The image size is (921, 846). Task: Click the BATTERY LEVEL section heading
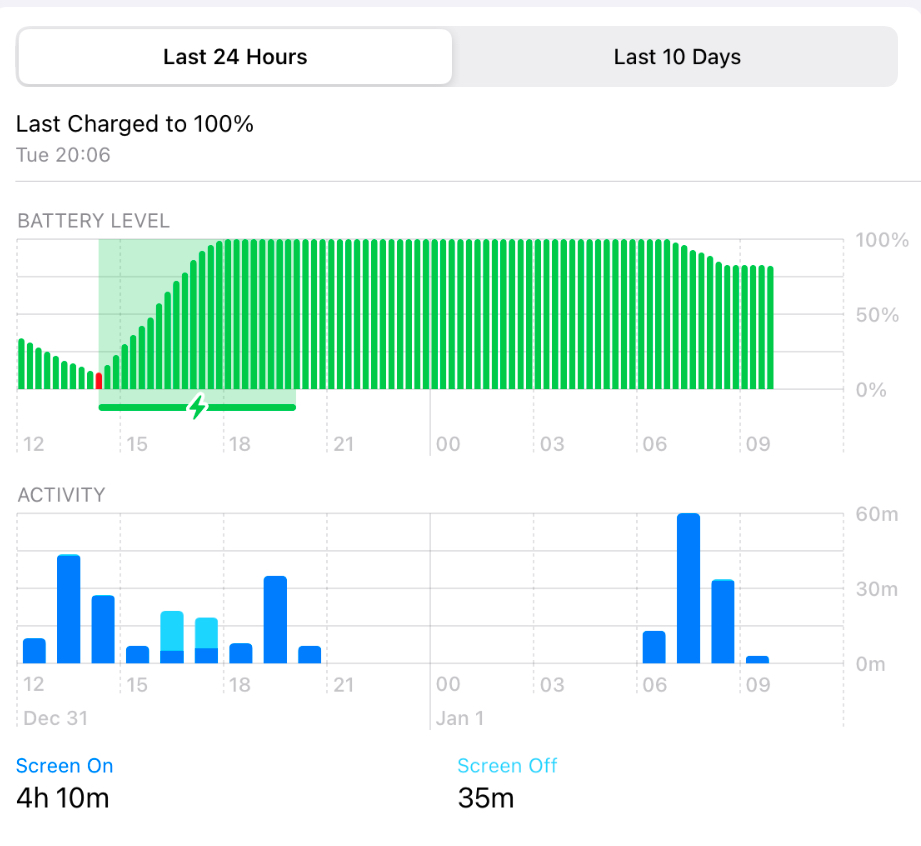[94, 221]
